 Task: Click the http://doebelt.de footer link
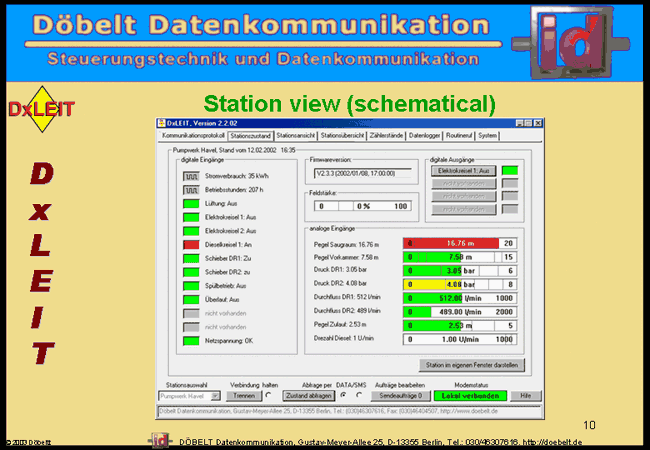[x=552, y=442]
